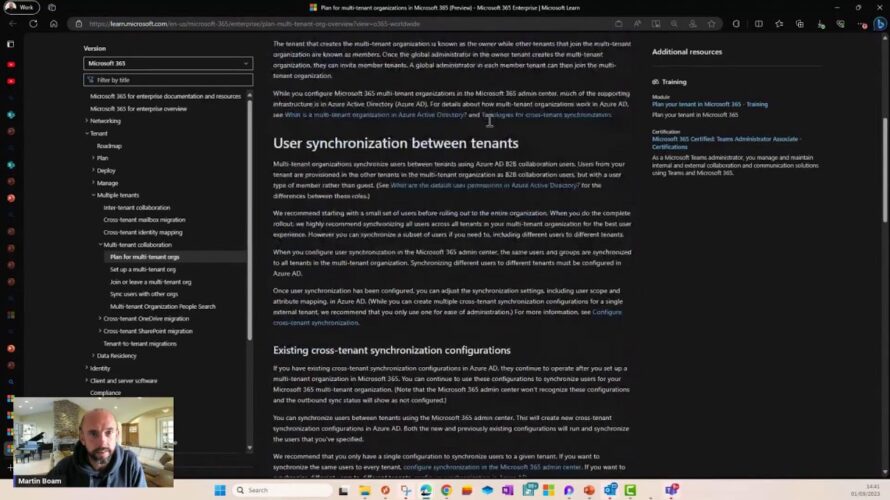Image resolution: width=890 pixels, height=500 pixels.
Task: Open Plan your tenant training module link
Action: (x=710, y=104)
